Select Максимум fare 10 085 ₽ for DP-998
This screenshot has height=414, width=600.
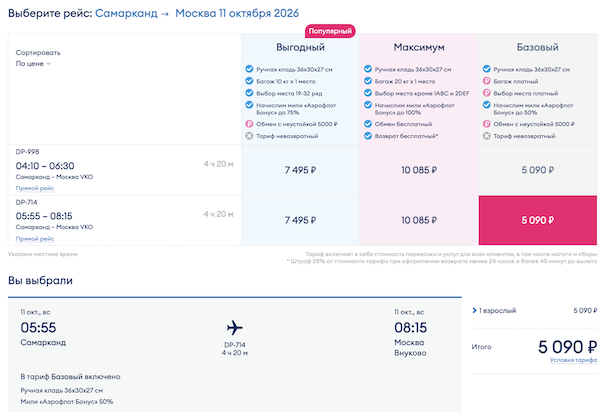point(419,170)
